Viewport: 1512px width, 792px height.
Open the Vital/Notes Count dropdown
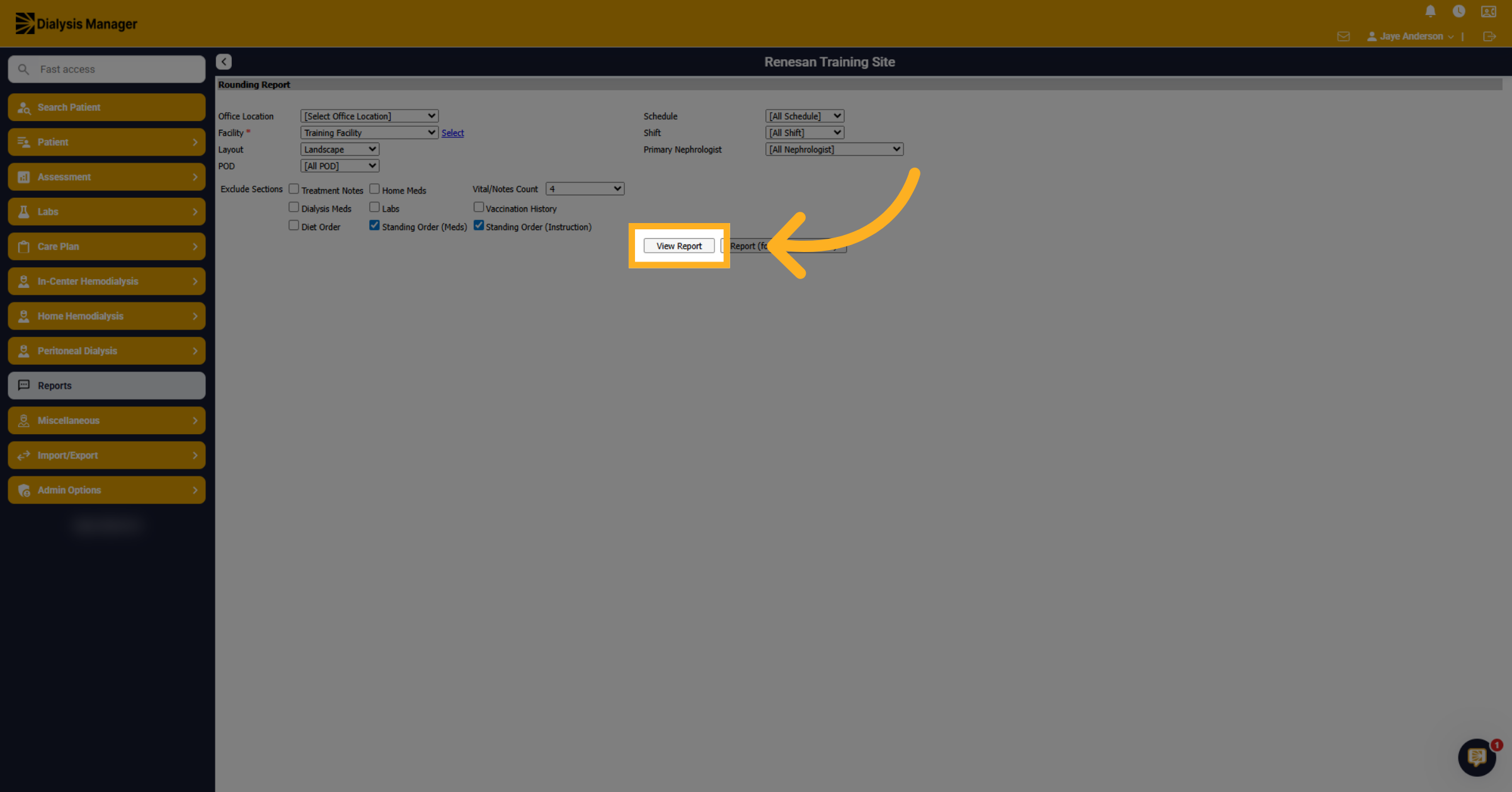585,189
